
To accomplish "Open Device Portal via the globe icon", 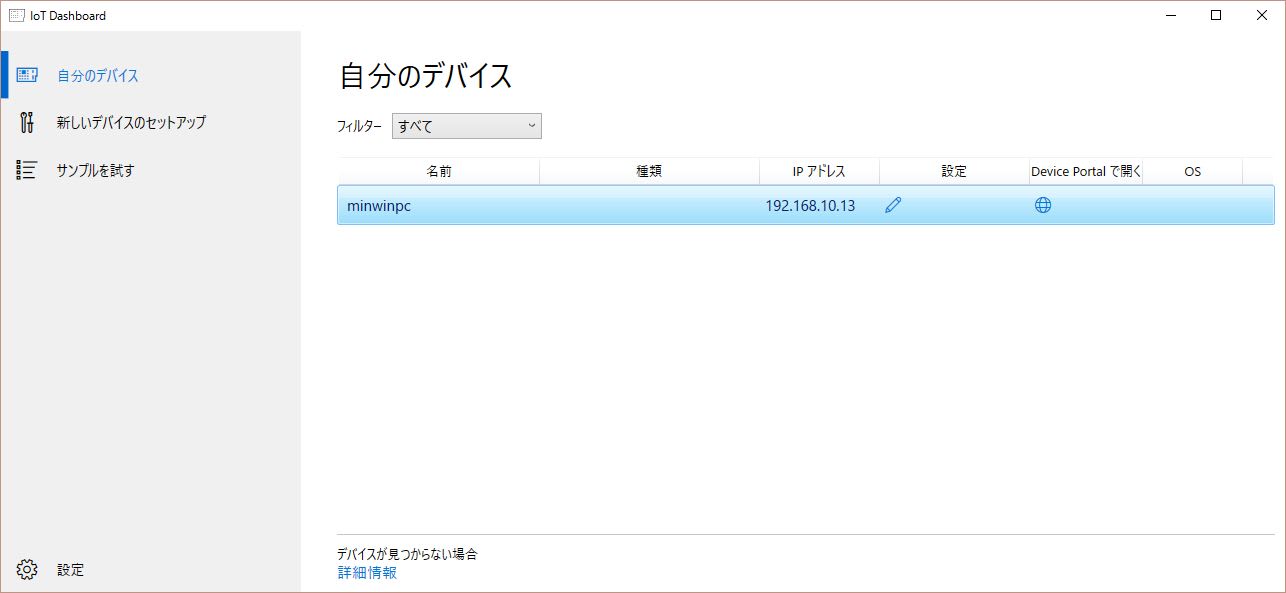I will coord(1043,205).
